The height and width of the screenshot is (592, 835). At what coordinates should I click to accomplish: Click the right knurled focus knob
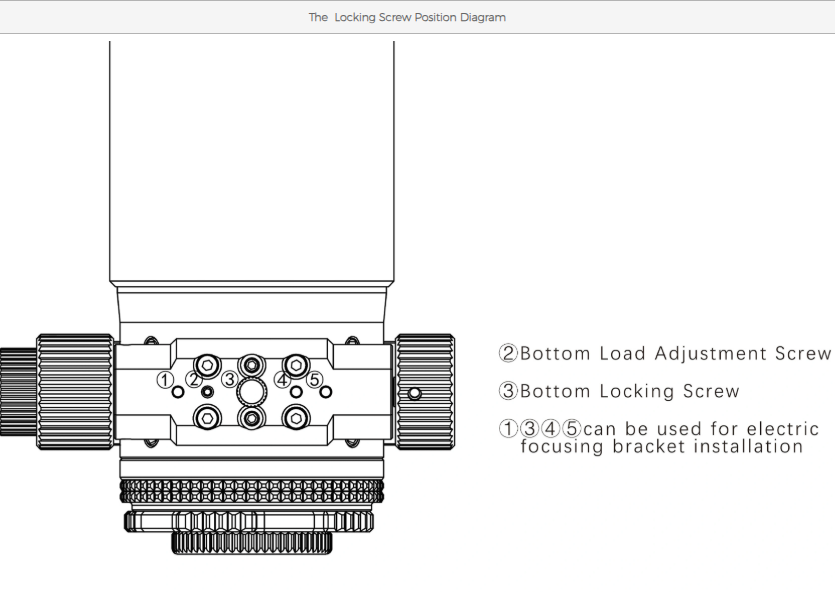(x=425, y=391)
